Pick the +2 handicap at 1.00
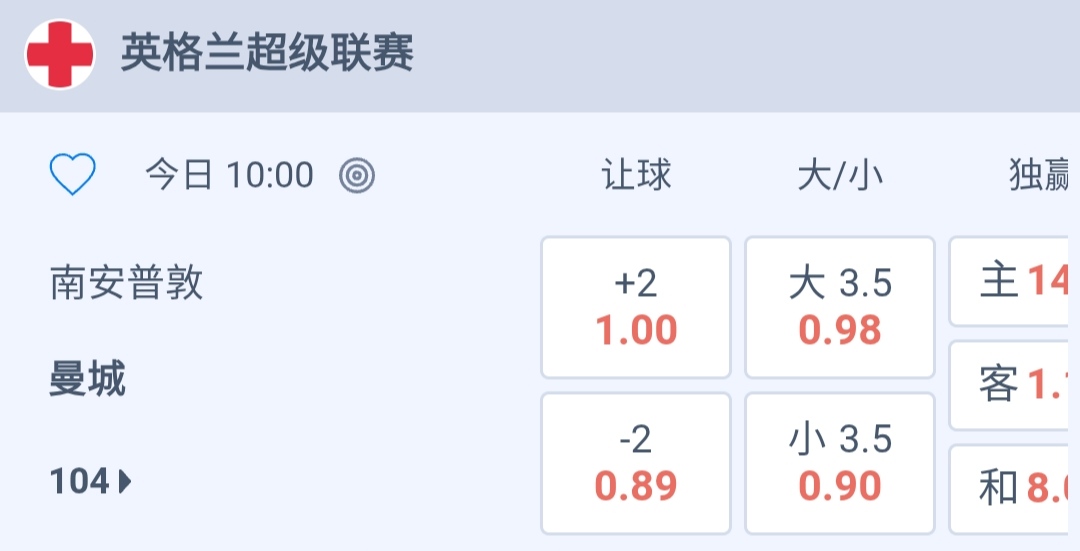This screenshot has width=1080, height=551. (636, 307)
